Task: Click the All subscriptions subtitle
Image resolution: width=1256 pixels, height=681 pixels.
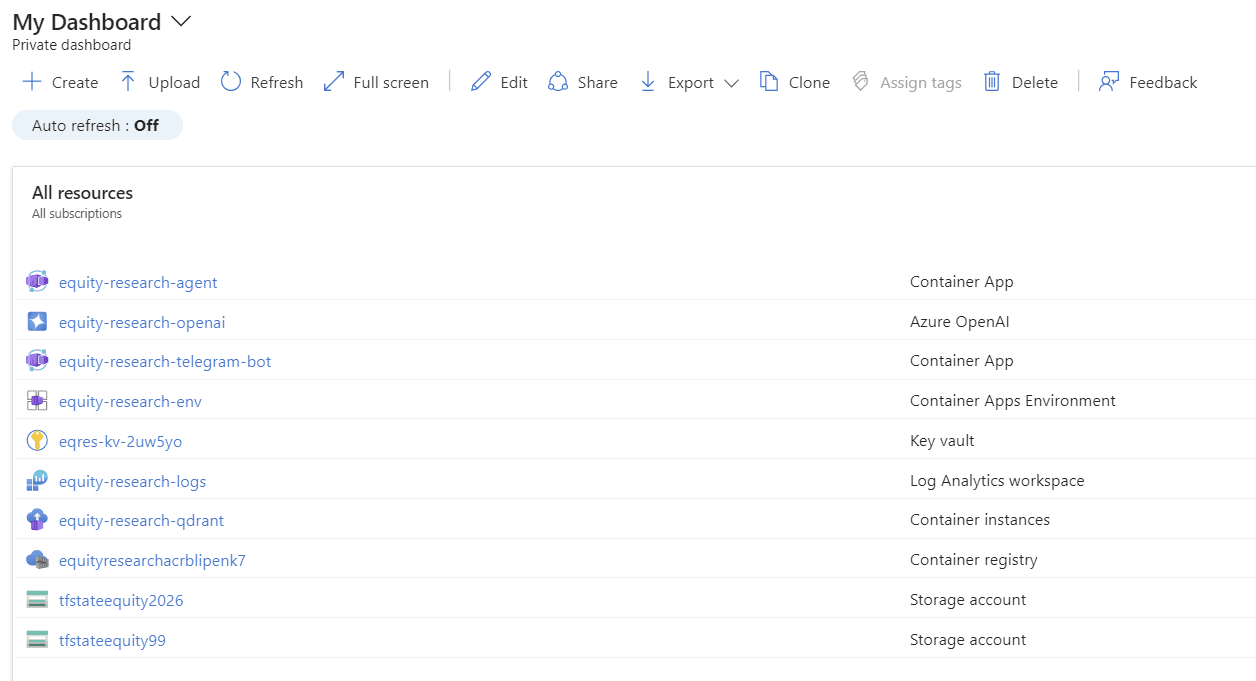Action: [x=77, y=214]
